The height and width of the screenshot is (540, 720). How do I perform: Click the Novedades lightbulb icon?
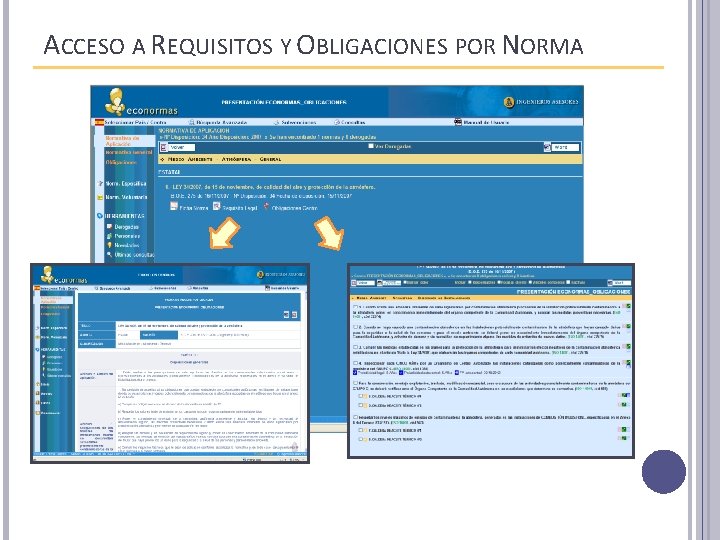click(x=109, y=245)
